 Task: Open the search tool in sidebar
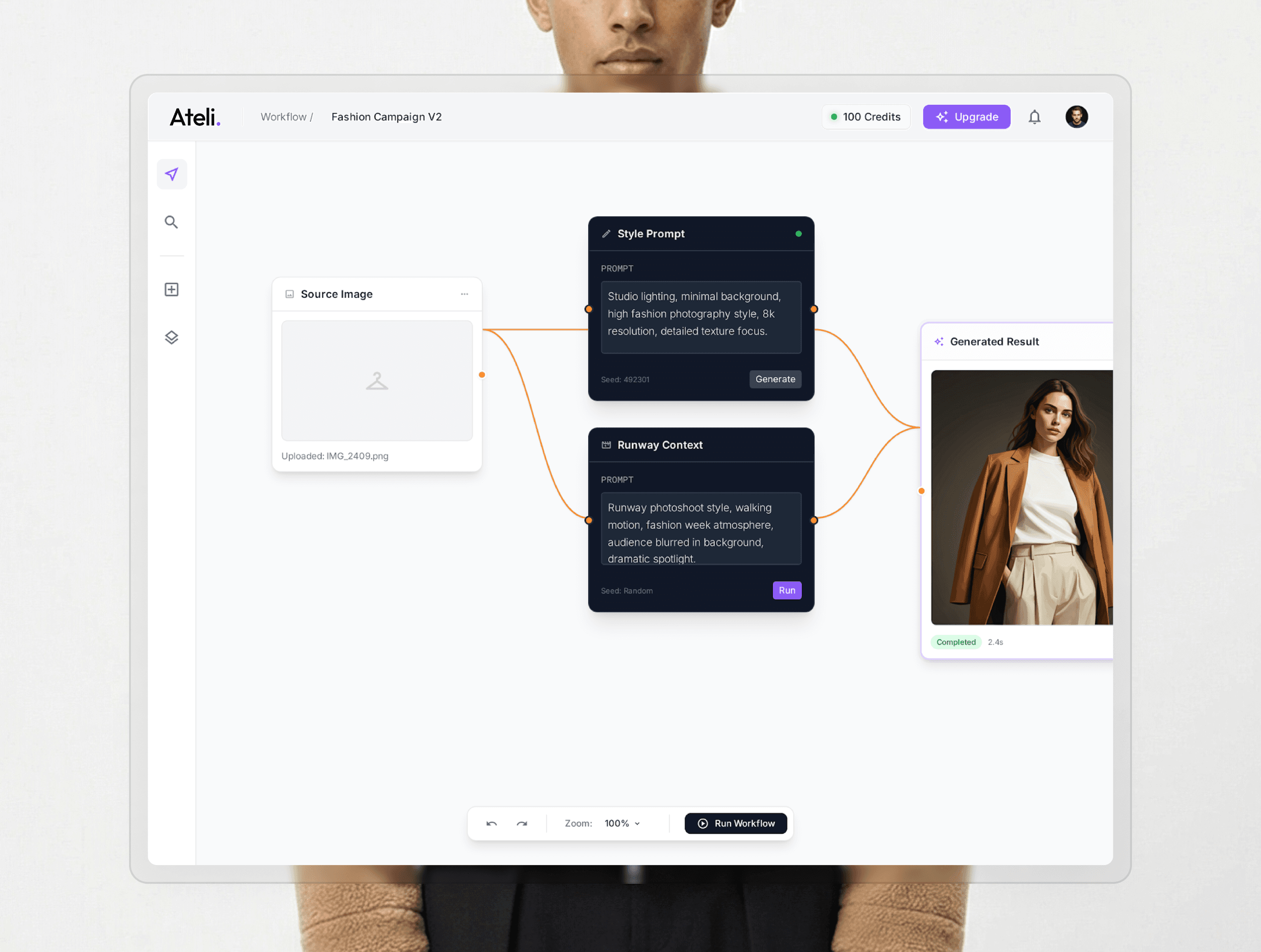click(x=171, y=222)
